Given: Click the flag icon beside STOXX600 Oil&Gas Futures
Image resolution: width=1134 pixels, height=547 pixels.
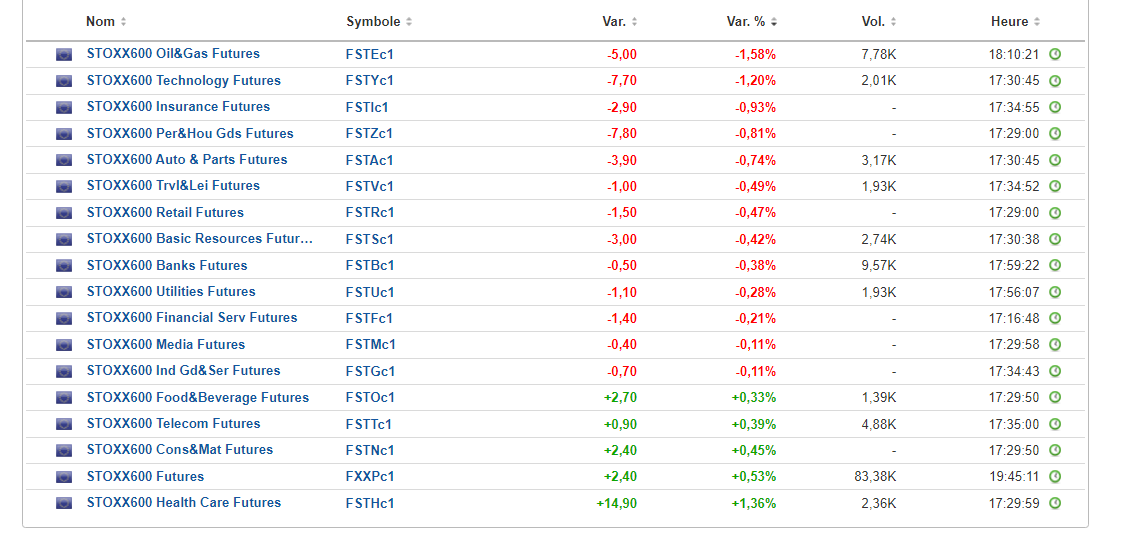Looking at the screenshot, I should point(64,55).
